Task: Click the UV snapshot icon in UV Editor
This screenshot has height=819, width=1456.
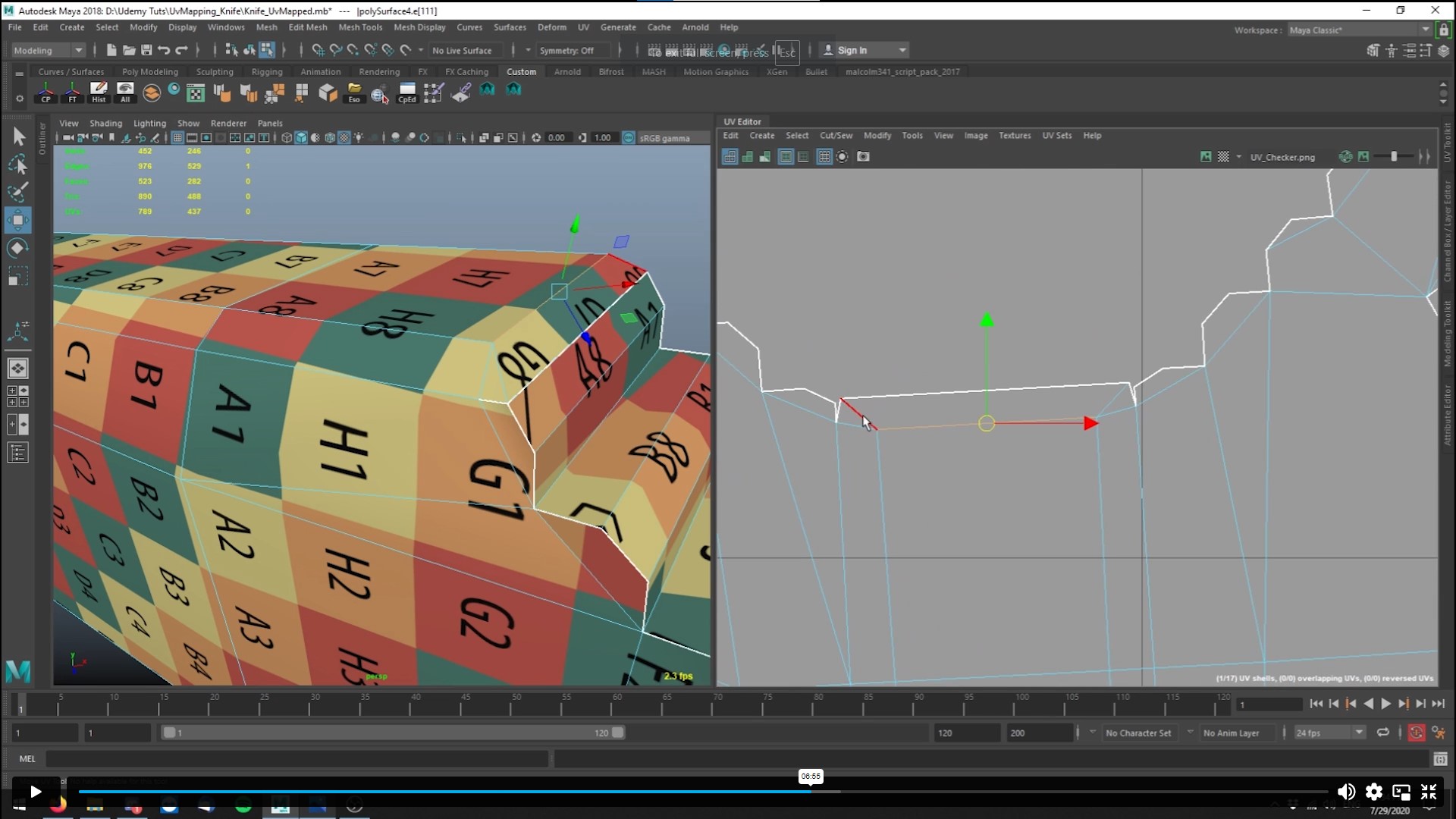Action: (864, 156)
